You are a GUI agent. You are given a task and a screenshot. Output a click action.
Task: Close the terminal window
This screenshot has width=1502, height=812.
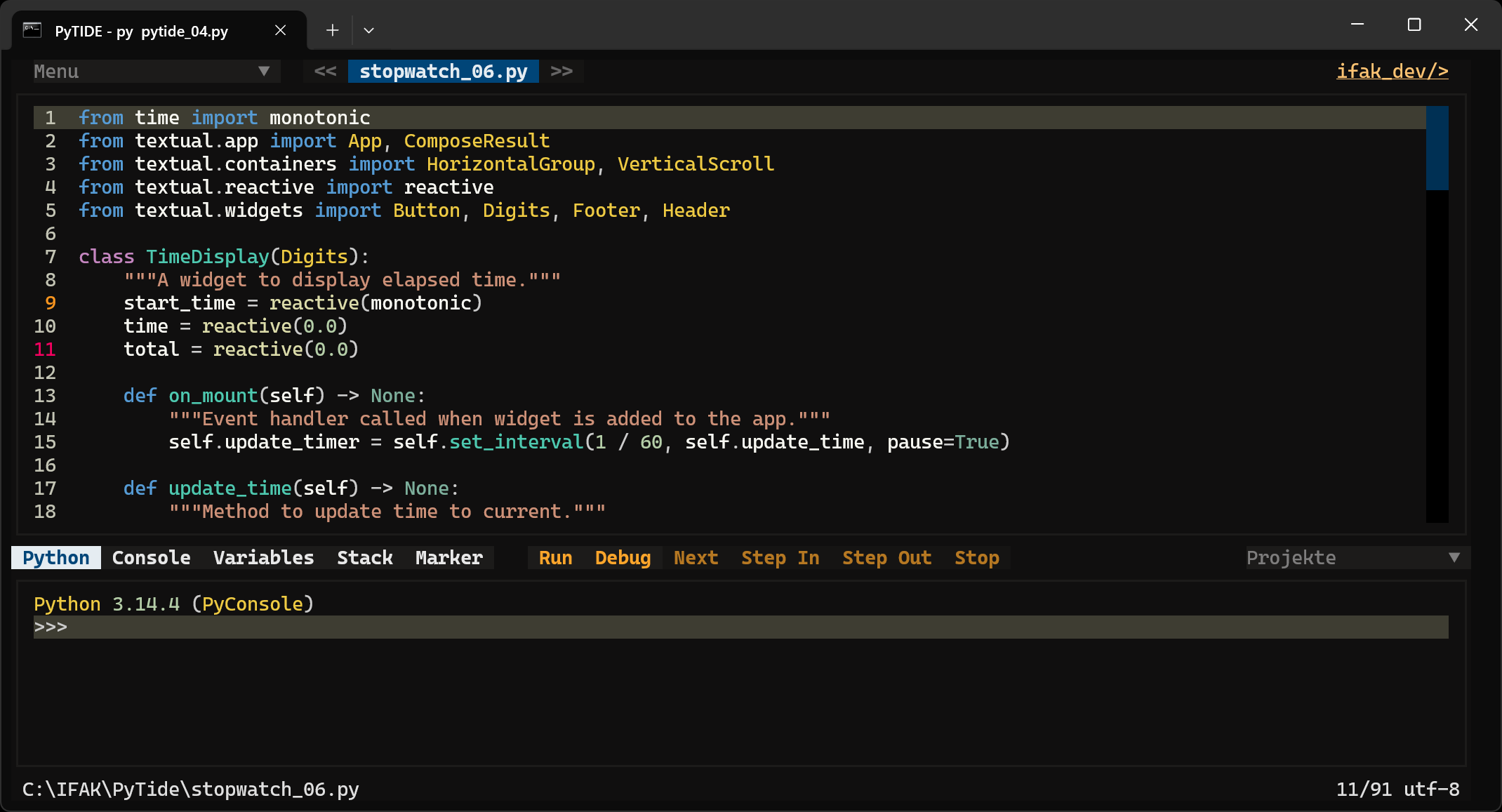click(1471, 25)
